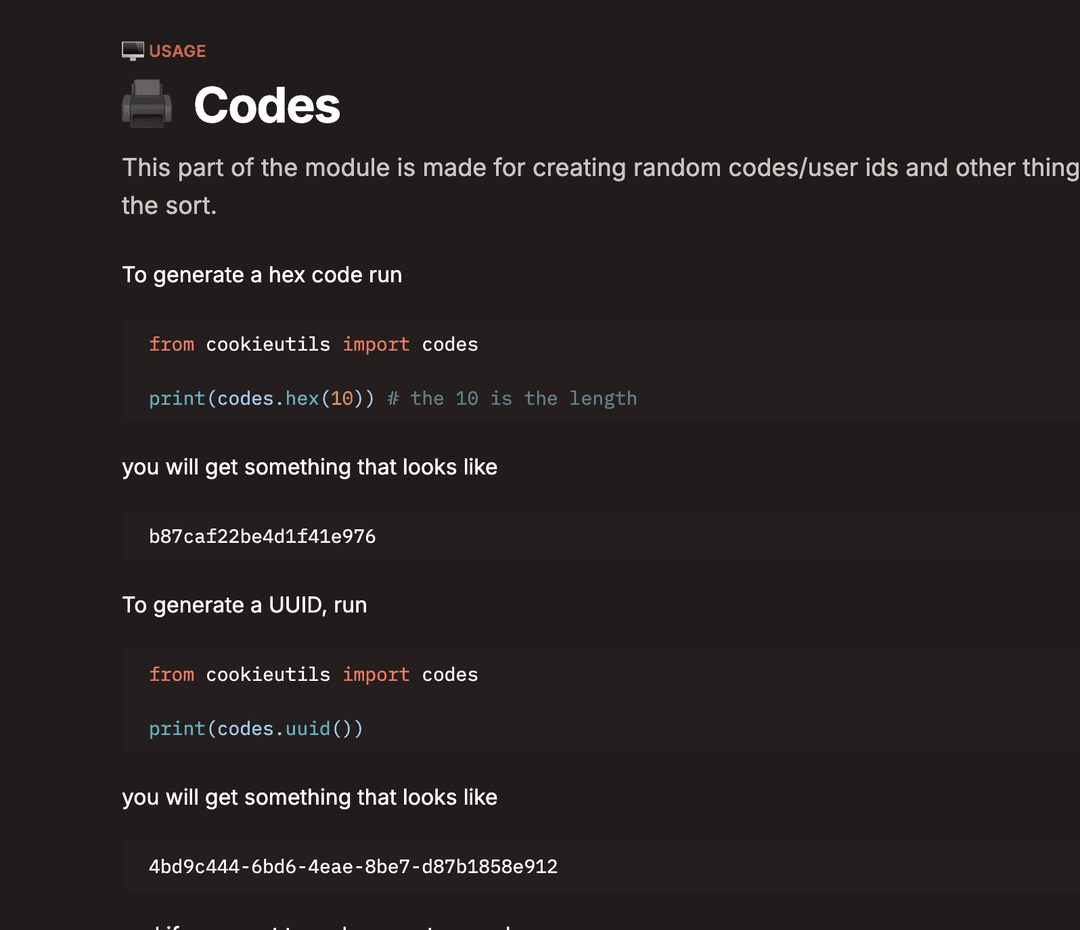Click 'codes' on the UUID block import line
Image resolution: width=1080 pixels, height=930 pixels.
coord(450,674)
